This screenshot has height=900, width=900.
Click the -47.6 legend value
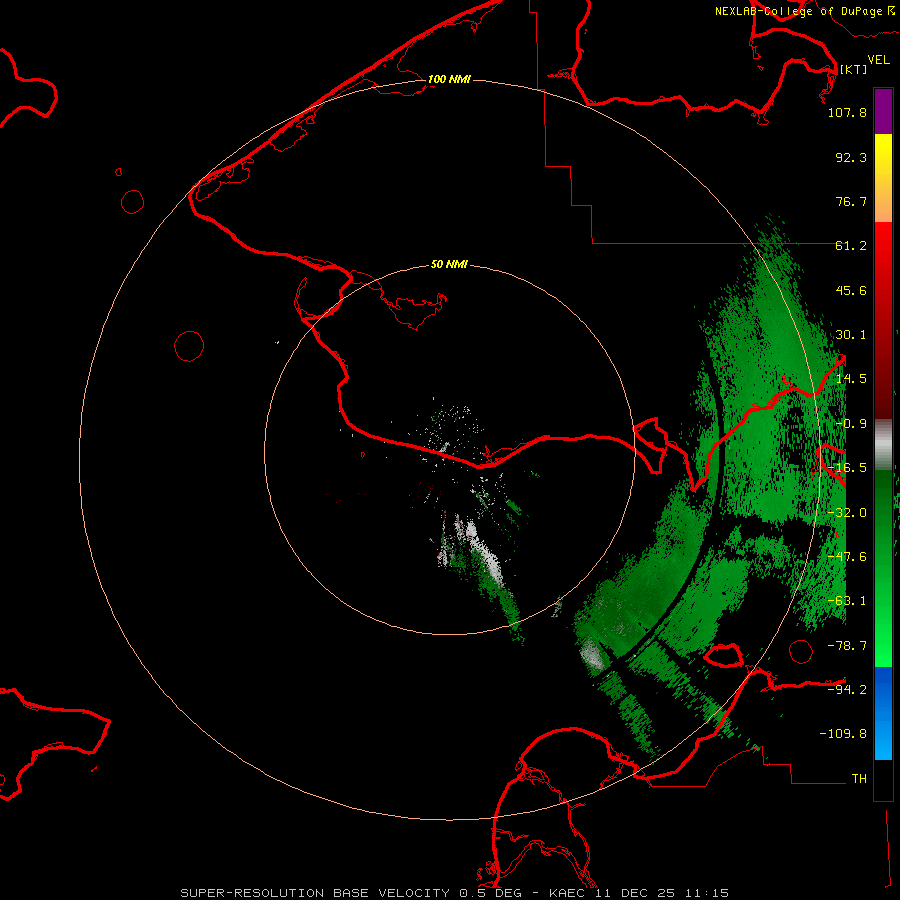(x=847, y=557)
